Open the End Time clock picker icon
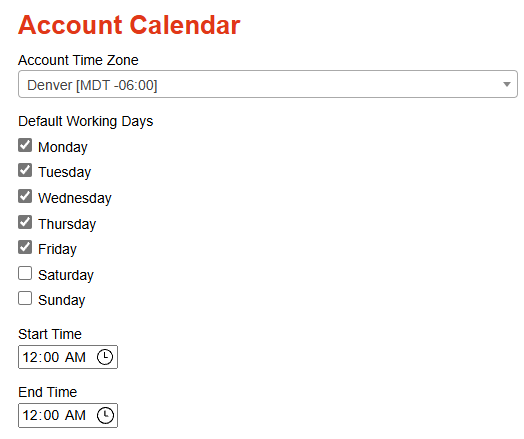The height and width of the screenshot is (439, 524). 105,415
